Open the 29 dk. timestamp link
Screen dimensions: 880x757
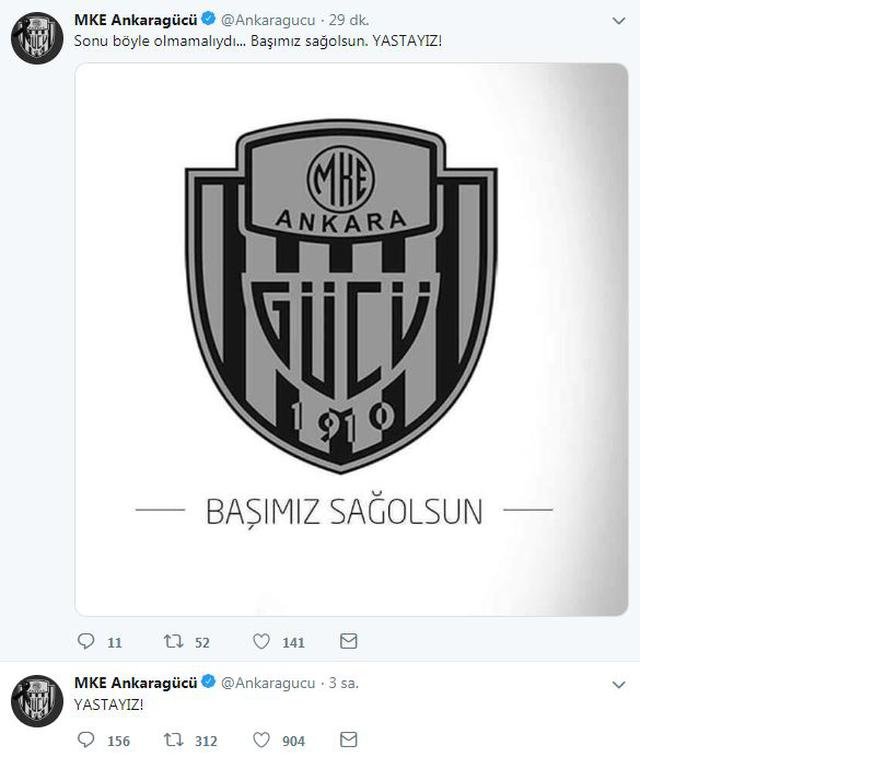pos(349,20)
